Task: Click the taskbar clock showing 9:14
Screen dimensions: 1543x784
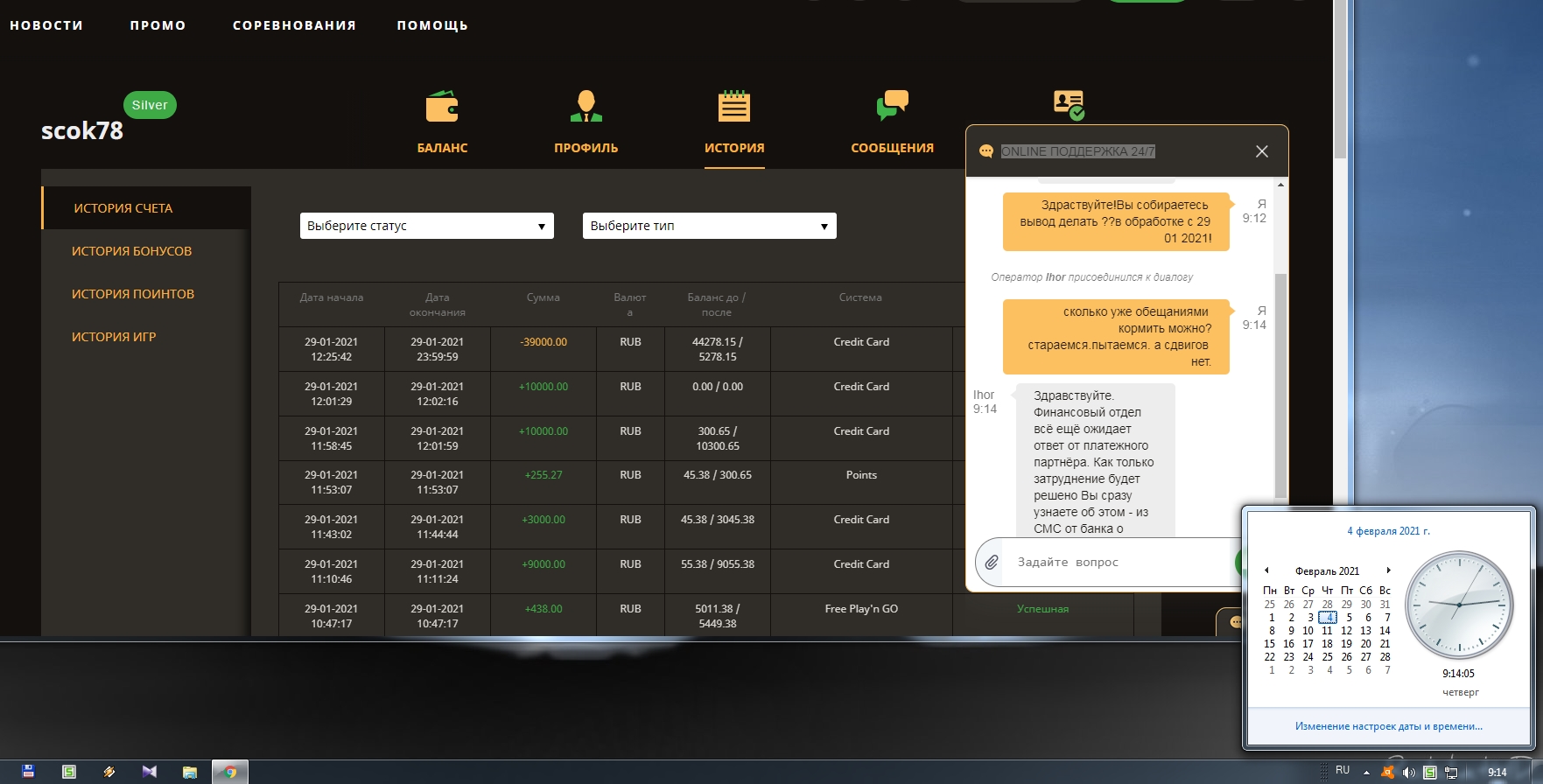Action: 1497,773
